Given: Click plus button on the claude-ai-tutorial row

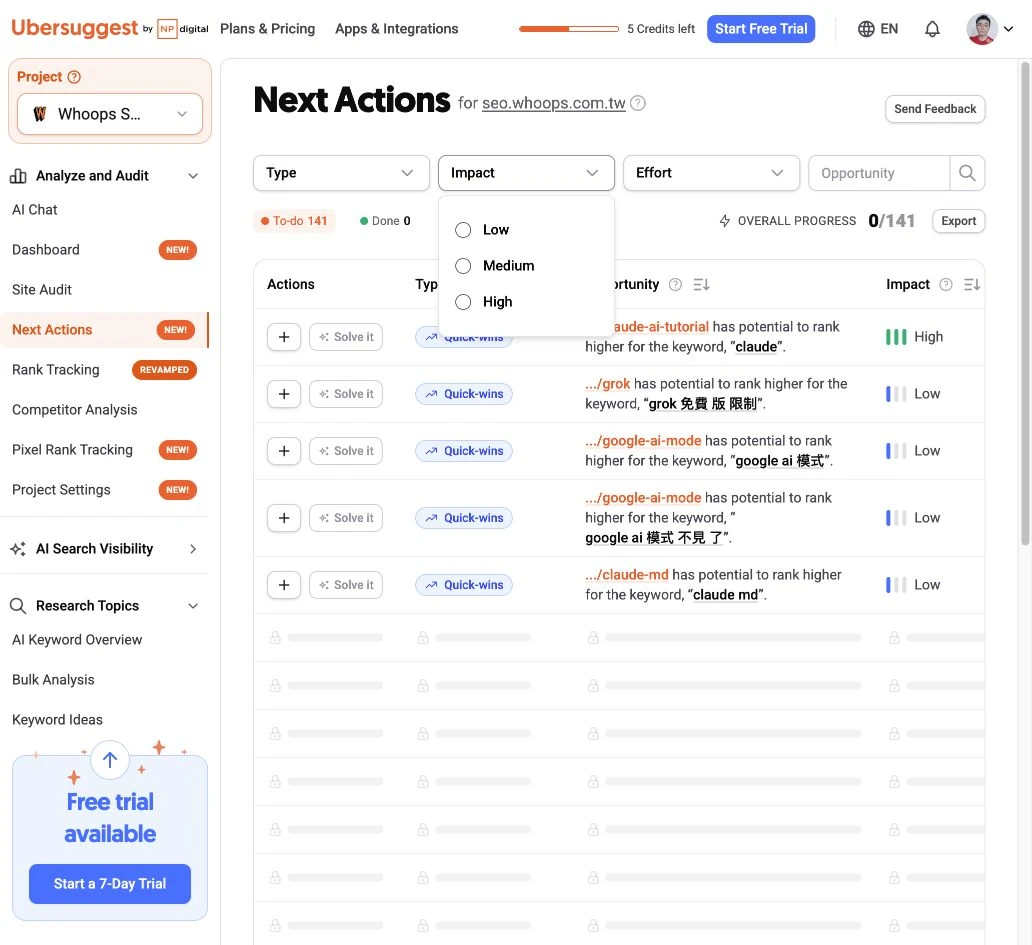Looking at the screenshot, I should 284,337.
